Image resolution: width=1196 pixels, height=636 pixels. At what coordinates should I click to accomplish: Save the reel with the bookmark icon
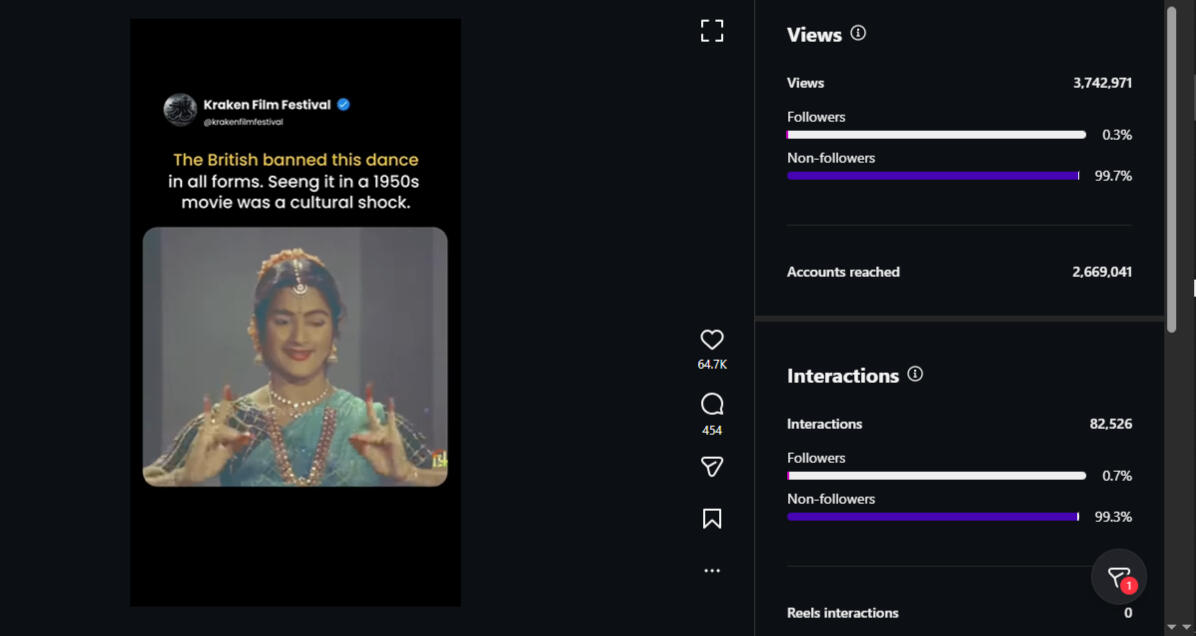(712, 519)
